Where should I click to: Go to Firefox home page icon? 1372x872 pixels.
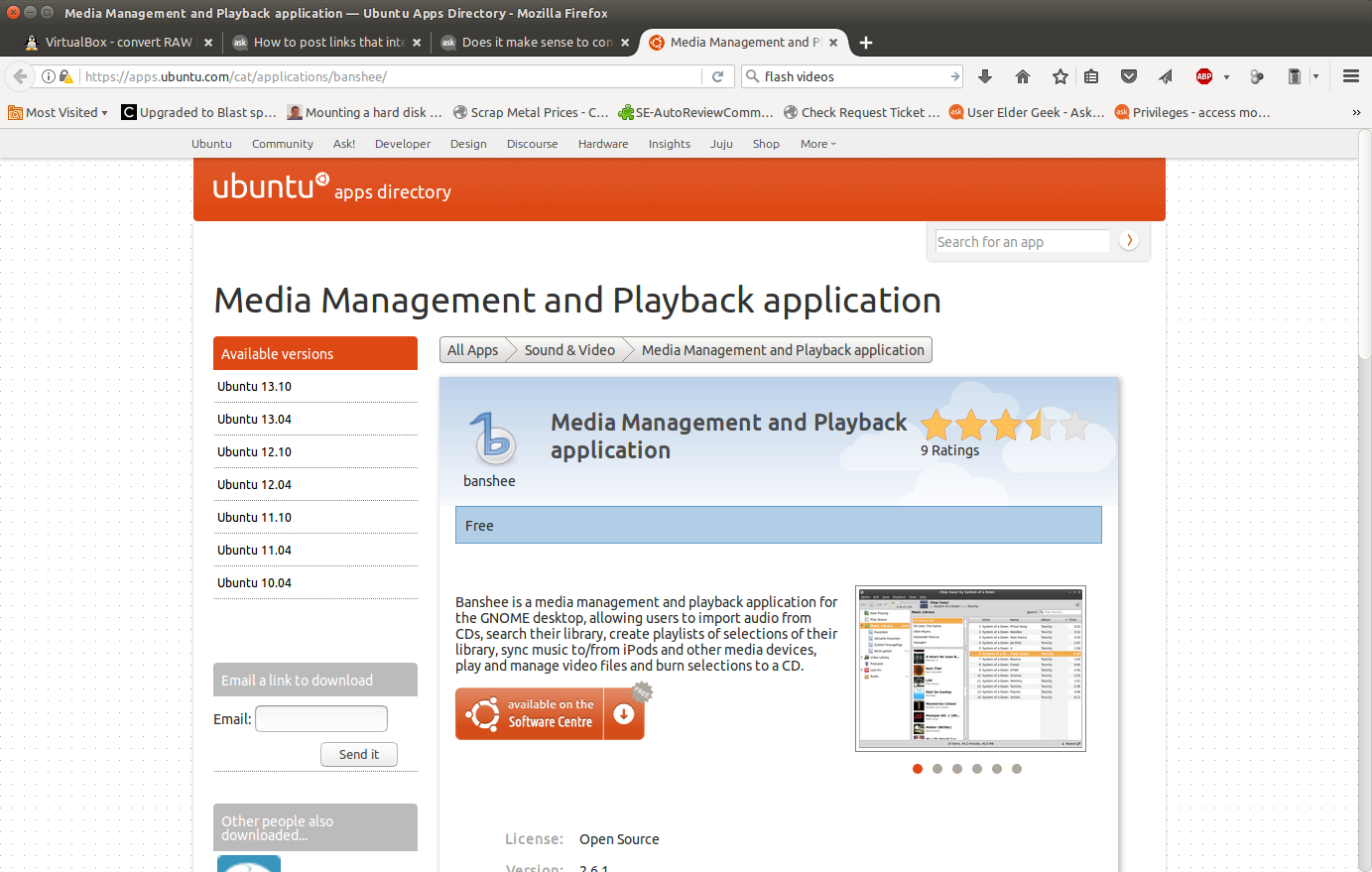point(1023,76)
